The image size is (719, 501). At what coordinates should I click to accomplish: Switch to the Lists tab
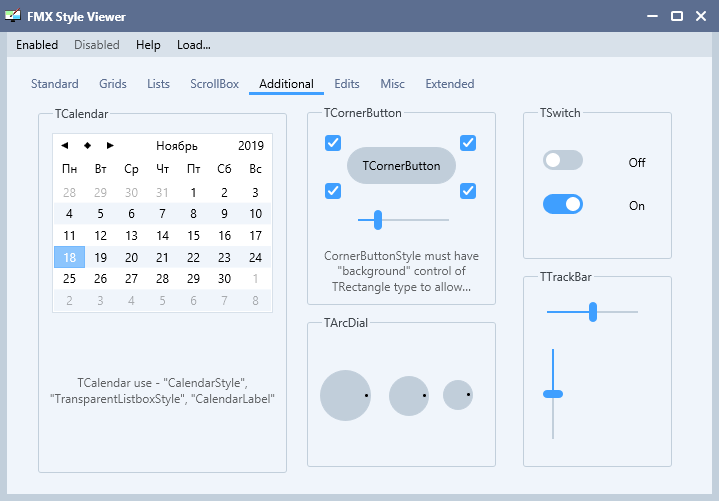[x=158, y=84]
